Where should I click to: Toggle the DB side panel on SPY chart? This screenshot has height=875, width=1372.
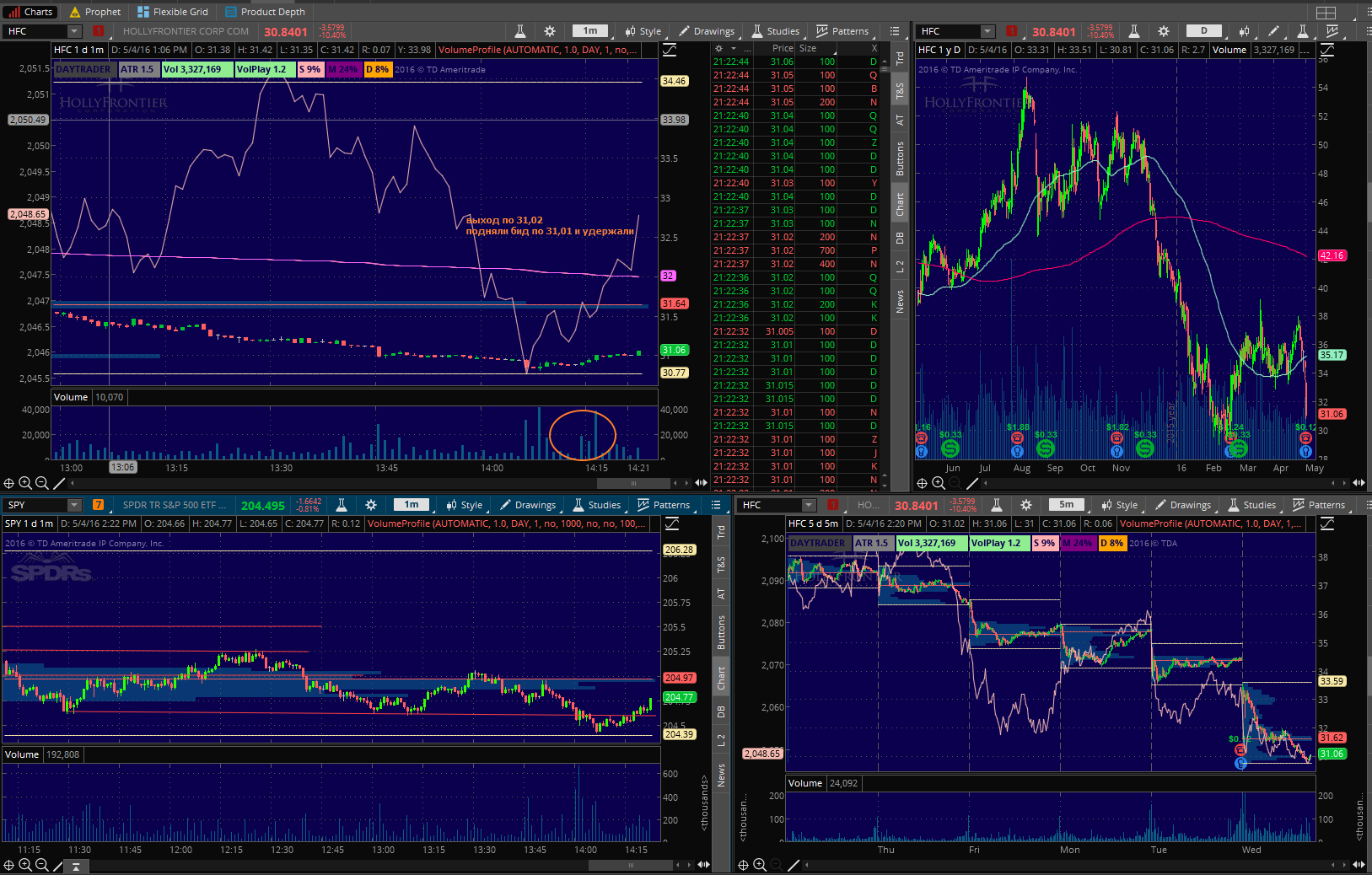pos(721,711)
